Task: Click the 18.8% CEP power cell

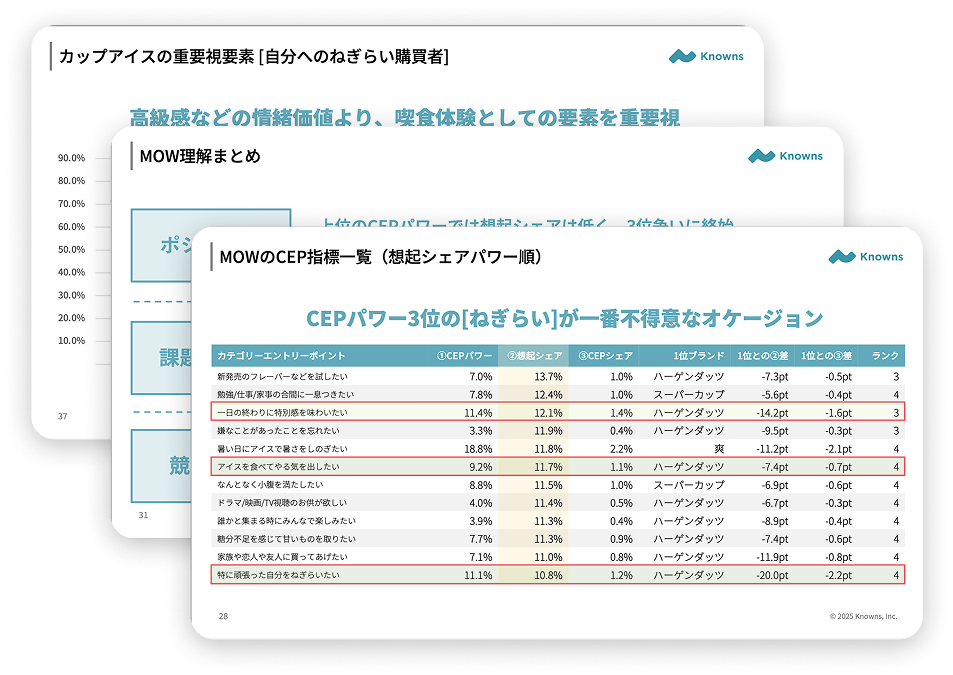Action: click(x=478, y=449)
